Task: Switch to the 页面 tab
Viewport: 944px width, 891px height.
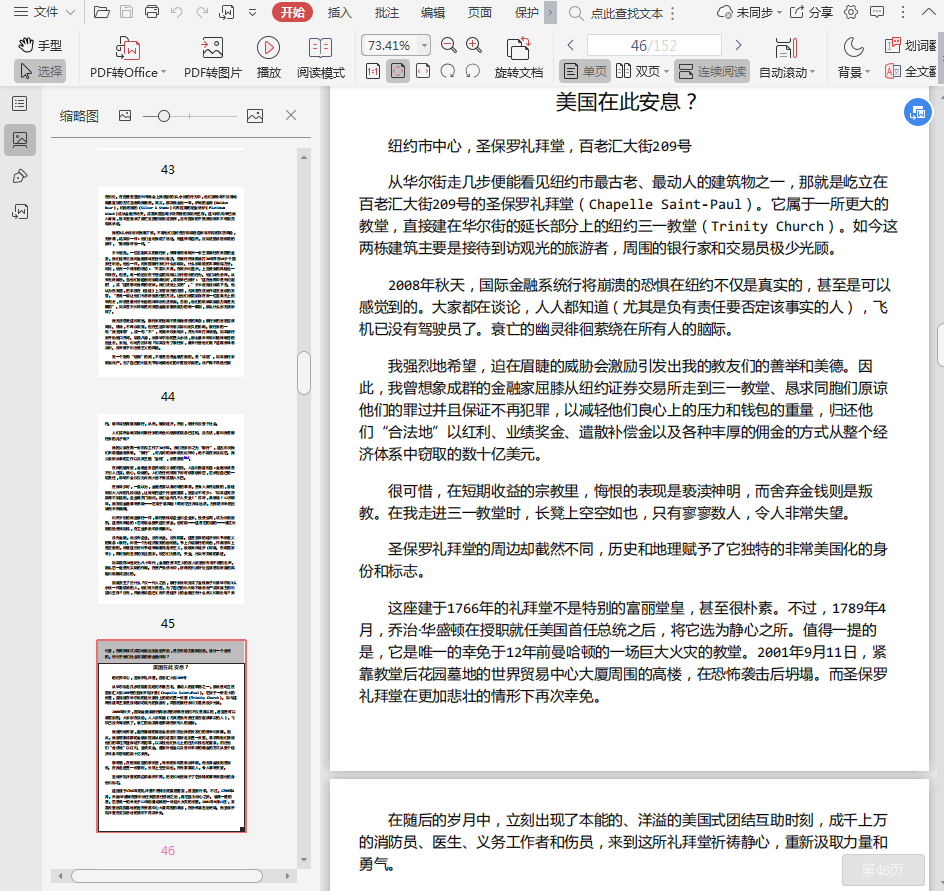Action: tap(480, 13)
